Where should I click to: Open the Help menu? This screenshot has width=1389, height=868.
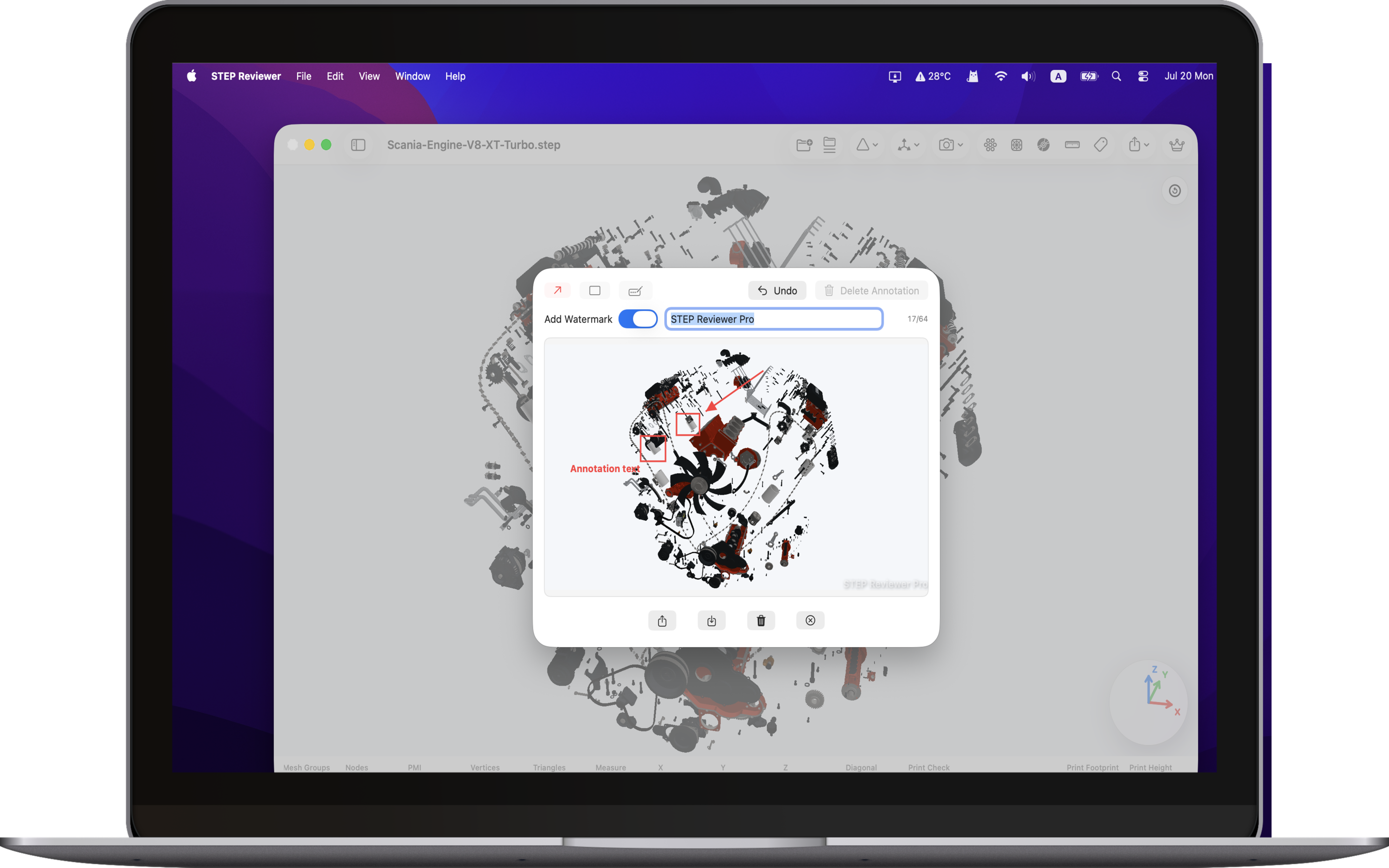pos(455,76)
